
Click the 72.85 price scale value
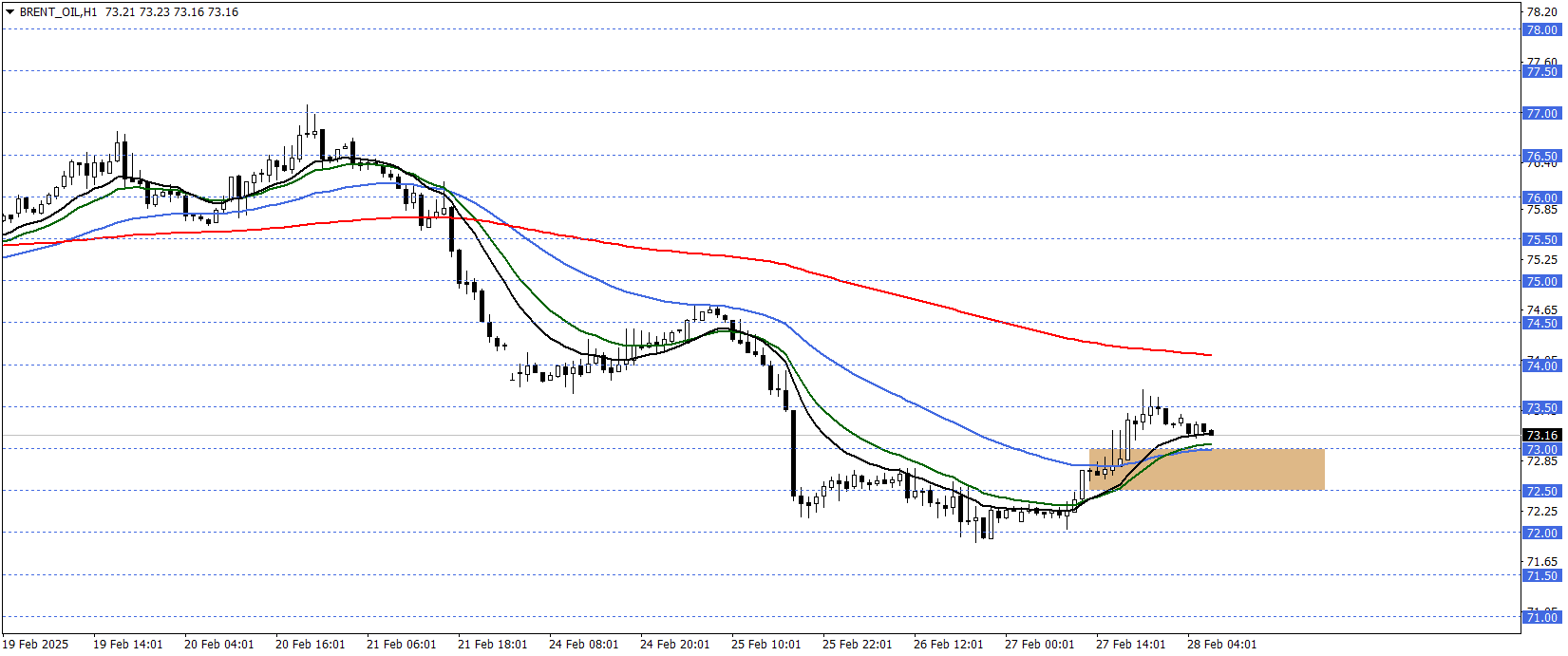[x=1542, y=460]
